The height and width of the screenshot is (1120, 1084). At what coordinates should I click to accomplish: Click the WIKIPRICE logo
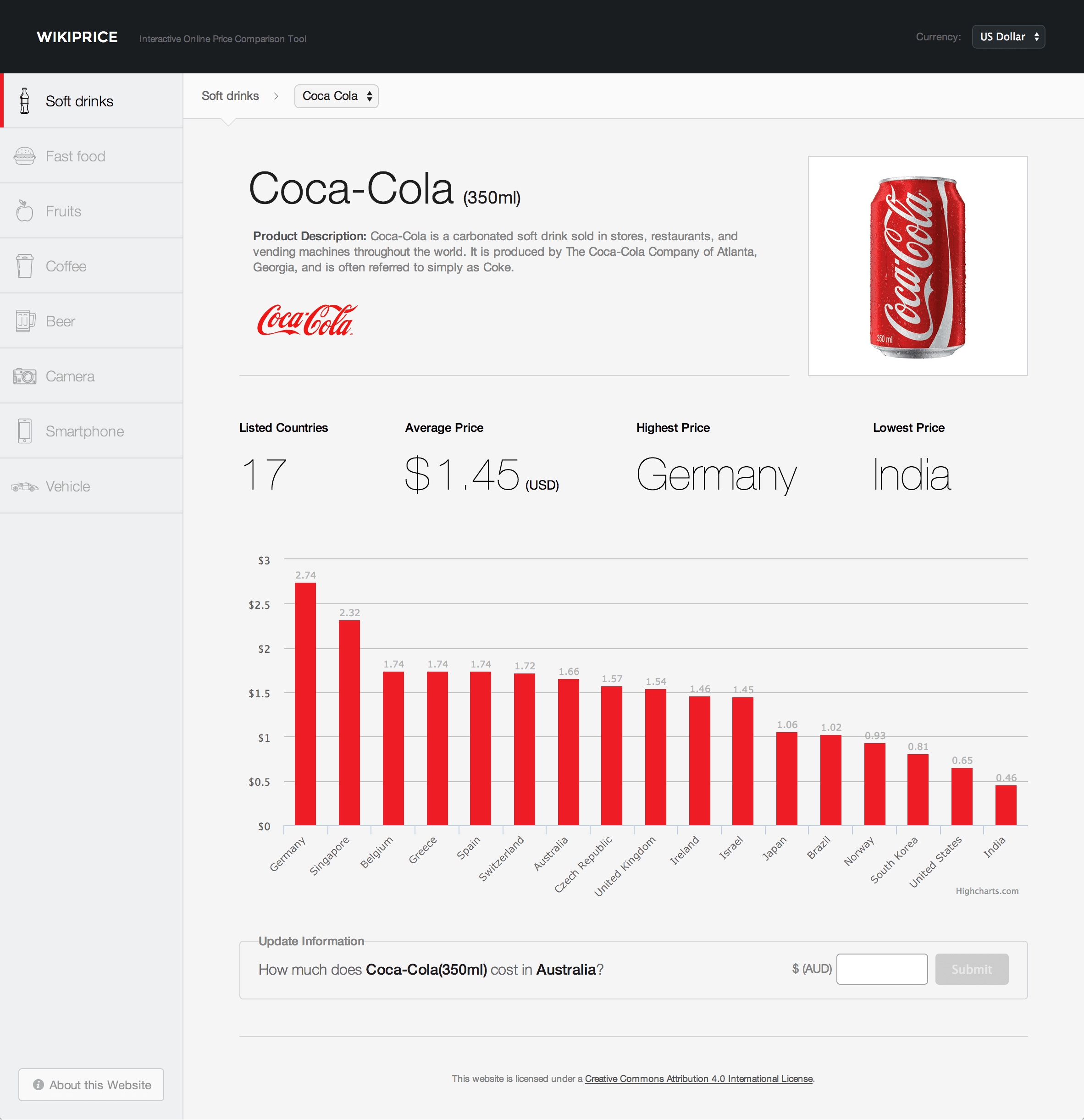point(77,37)
